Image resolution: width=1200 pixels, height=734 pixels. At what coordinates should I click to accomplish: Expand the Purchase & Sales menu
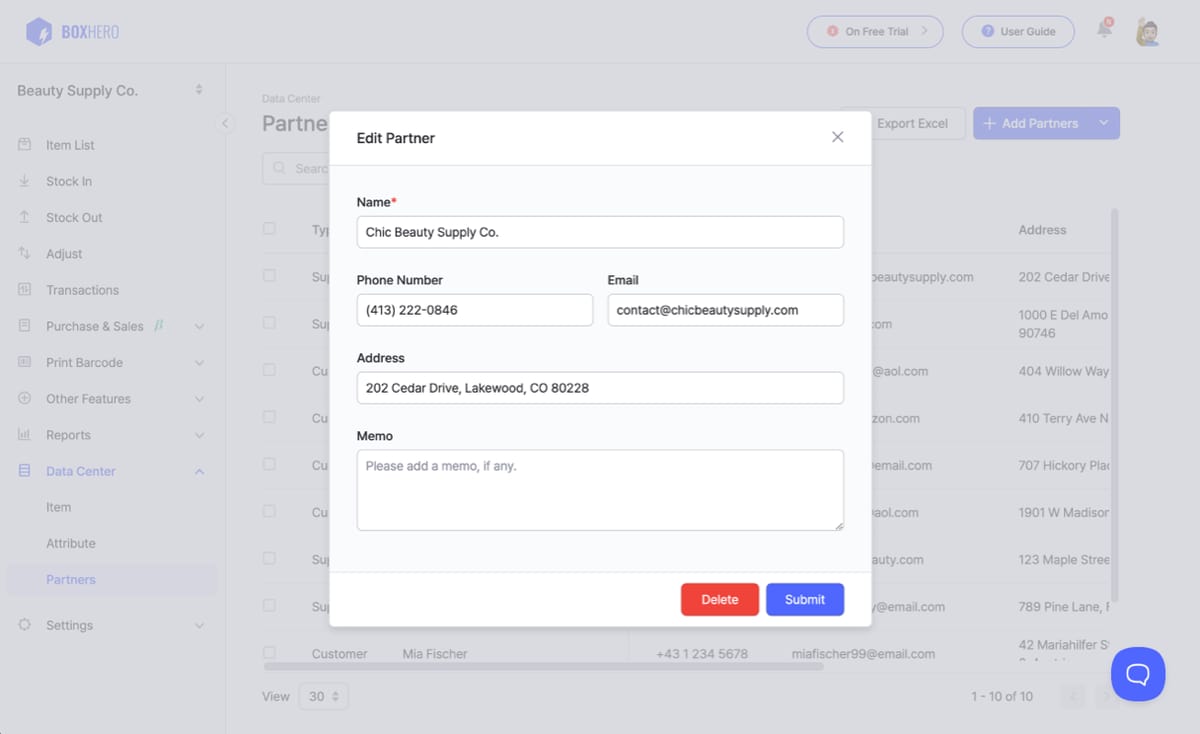pyautogui.click(x=100, y=325)
